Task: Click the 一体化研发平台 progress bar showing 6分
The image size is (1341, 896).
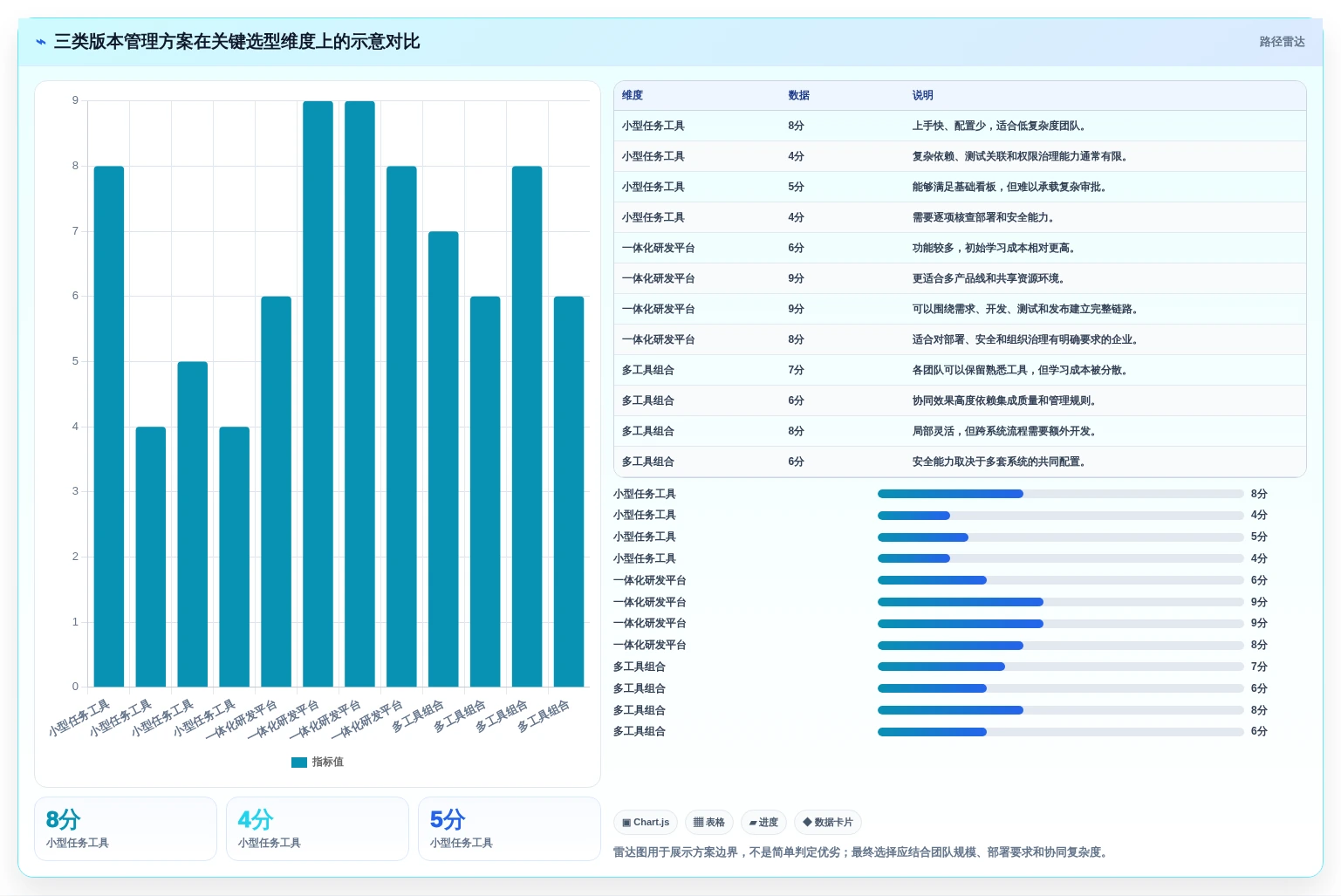Action: point(1060,581)
